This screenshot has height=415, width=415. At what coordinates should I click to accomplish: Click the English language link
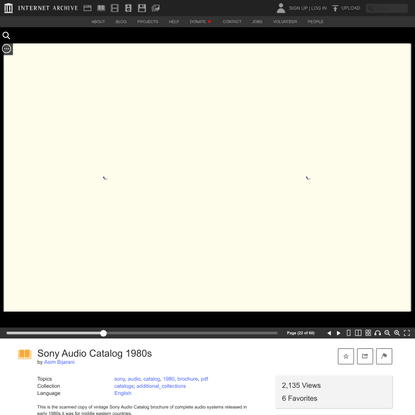coord(123,393)
